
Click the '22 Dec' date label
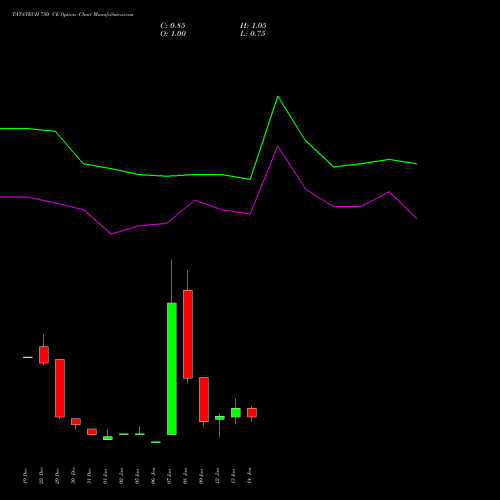pyautogui.click(x=42, y=476)
